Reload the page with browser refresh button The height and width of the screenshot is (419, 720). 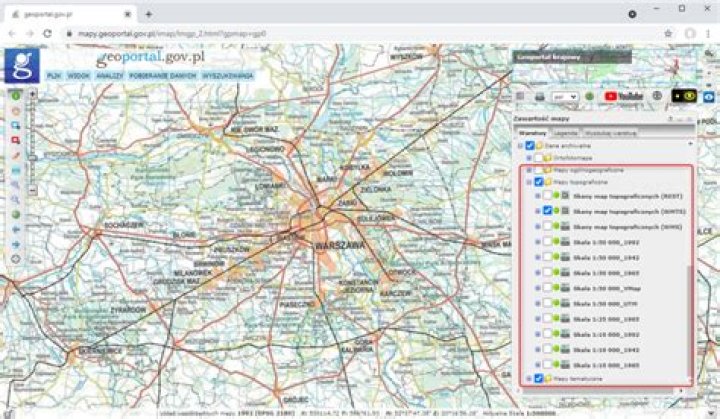pos(47,33)
